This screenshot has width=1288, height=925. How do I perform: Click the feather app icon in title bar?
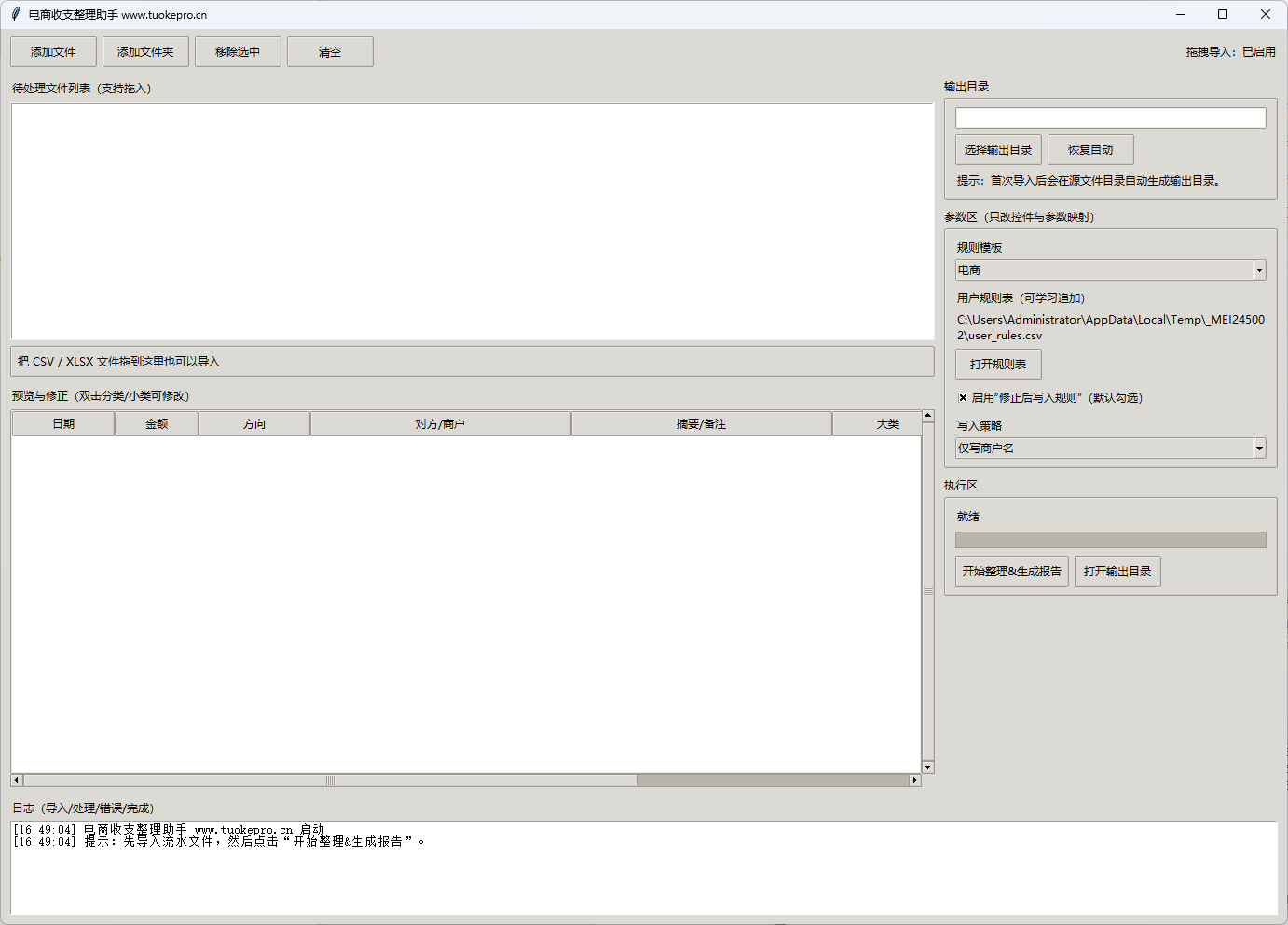click(x=15, y=14)
